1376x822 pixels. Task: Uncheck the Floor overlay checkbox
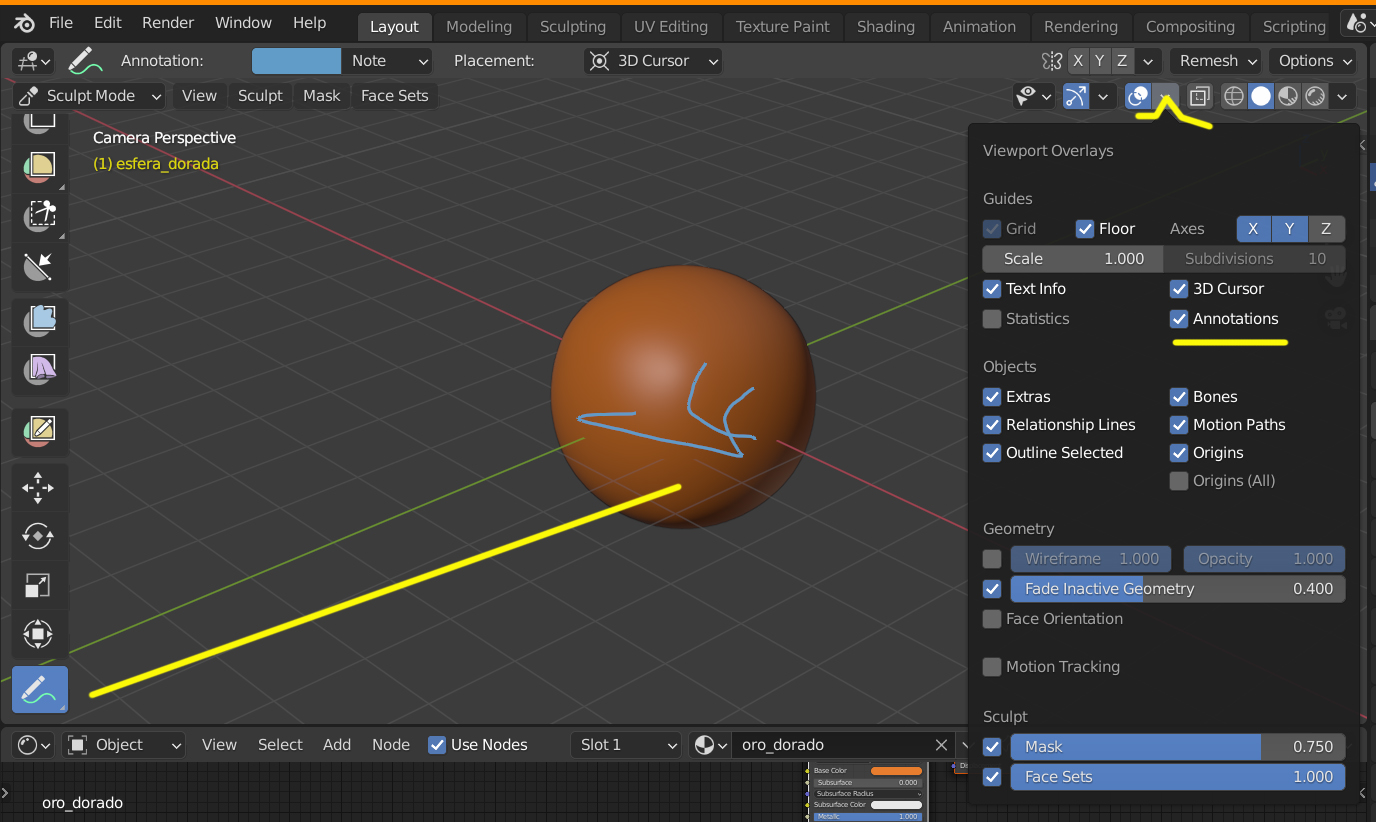tap(1085, 229)
